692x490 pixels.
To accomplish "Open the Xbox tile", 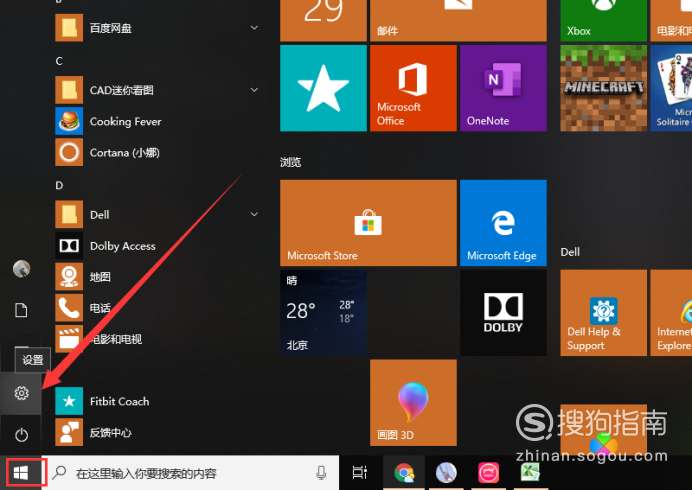I will click(603, 20).
